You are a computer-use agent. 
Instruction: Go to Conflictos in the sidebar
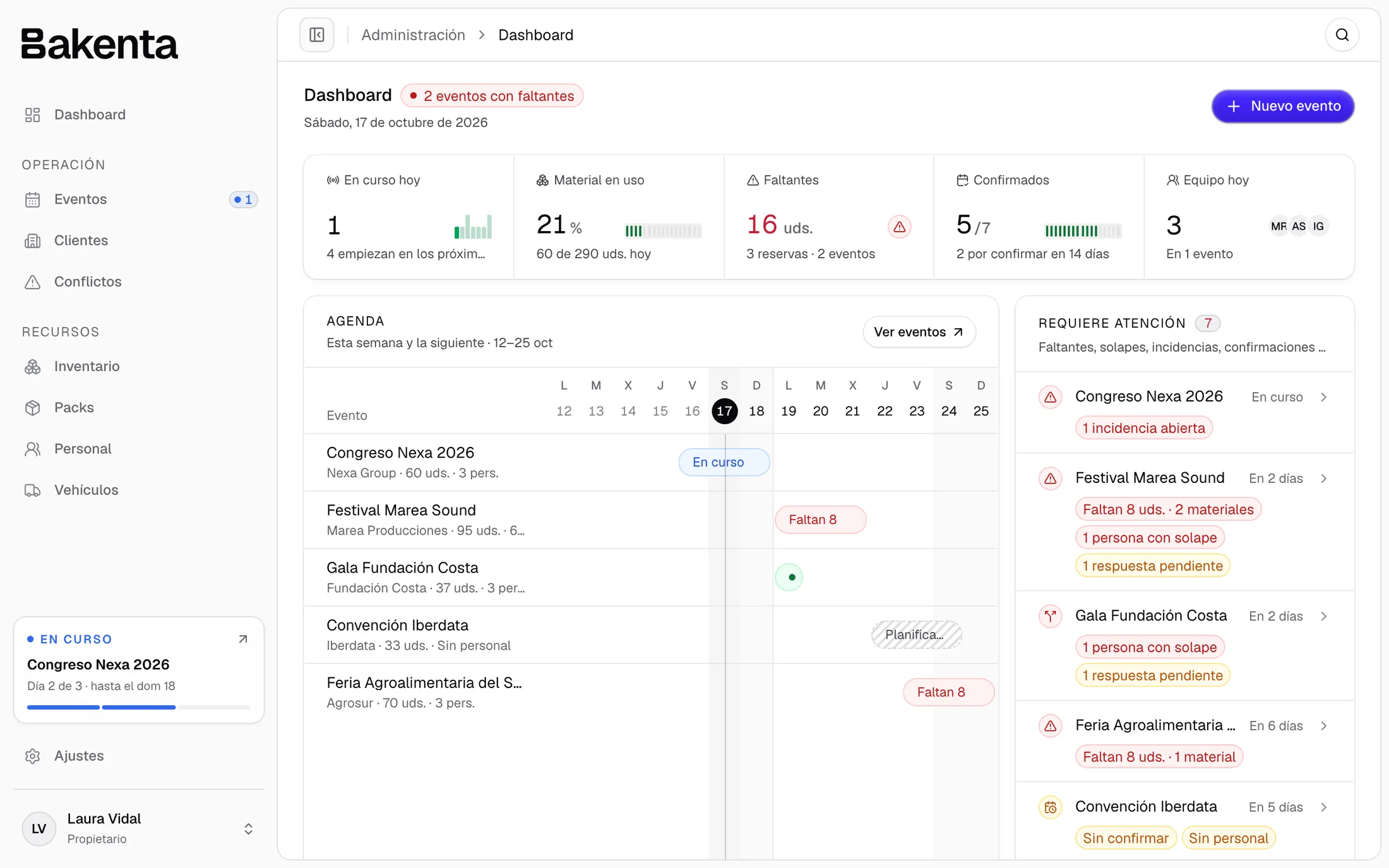[x=139, y=282]
